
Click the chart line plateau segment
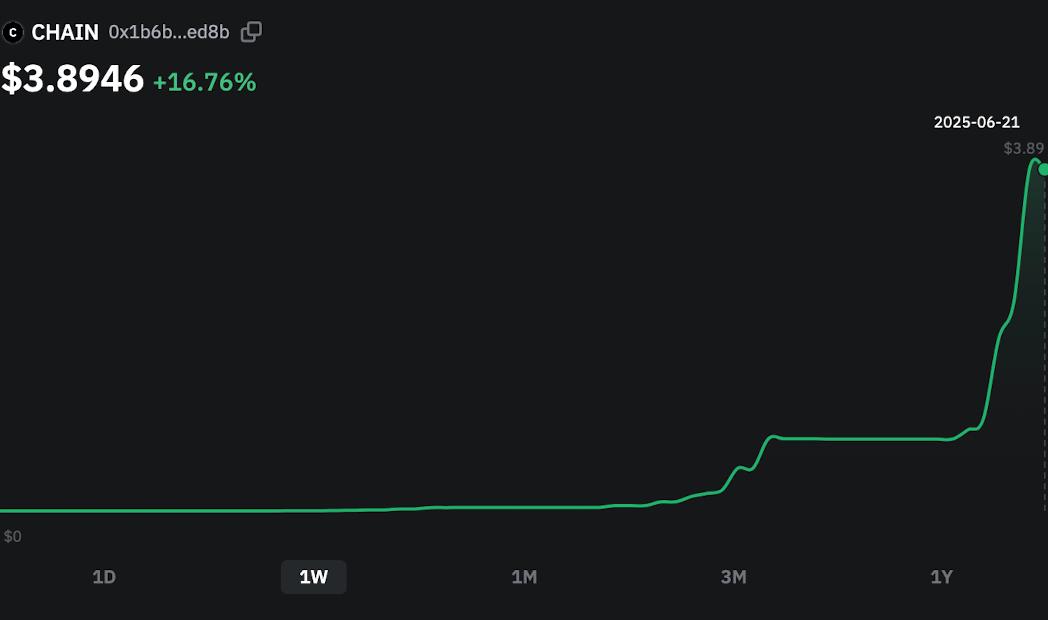point(862,439)
